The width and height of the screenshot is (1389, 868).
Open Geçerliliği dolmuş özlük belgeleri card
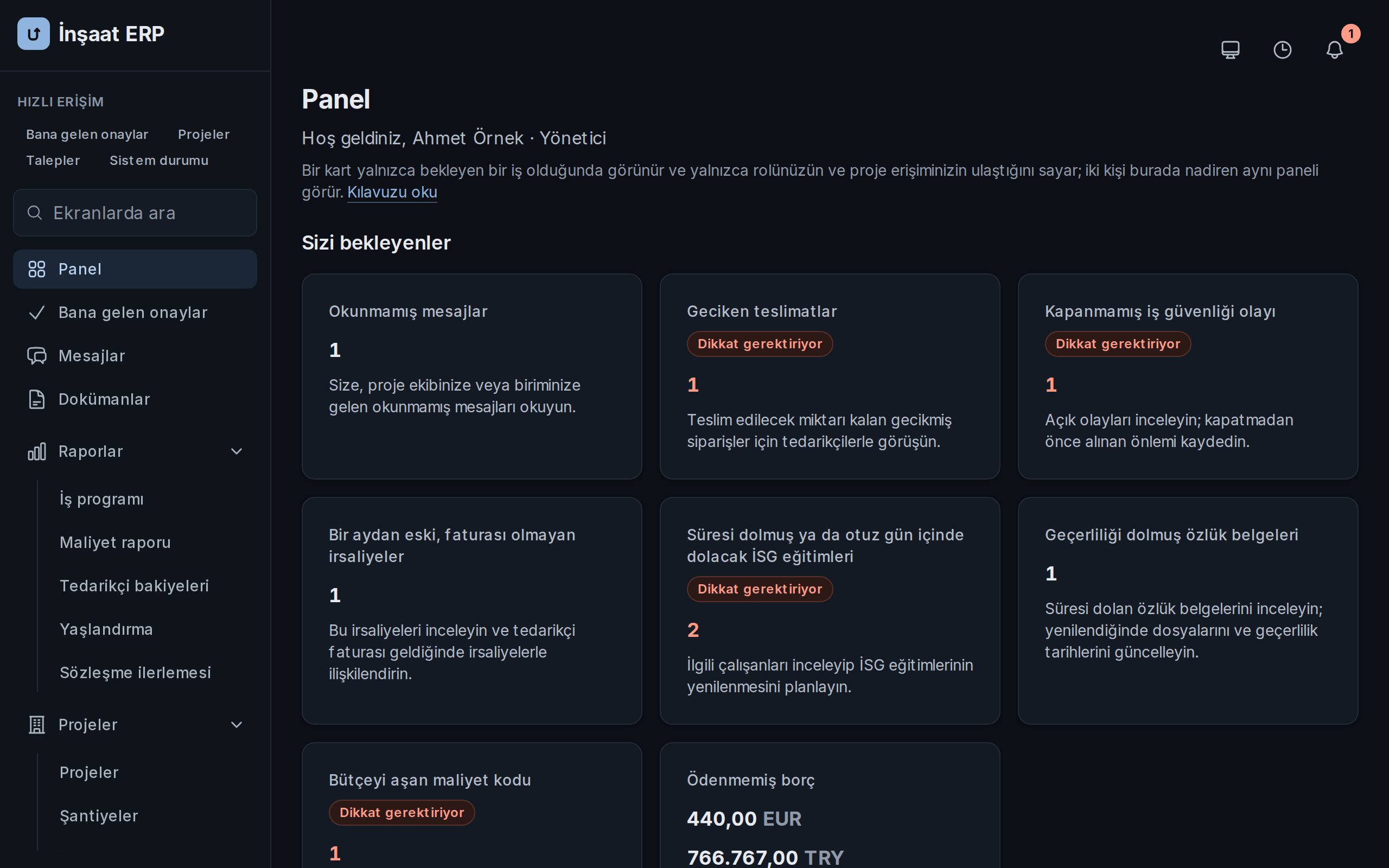1188,611
